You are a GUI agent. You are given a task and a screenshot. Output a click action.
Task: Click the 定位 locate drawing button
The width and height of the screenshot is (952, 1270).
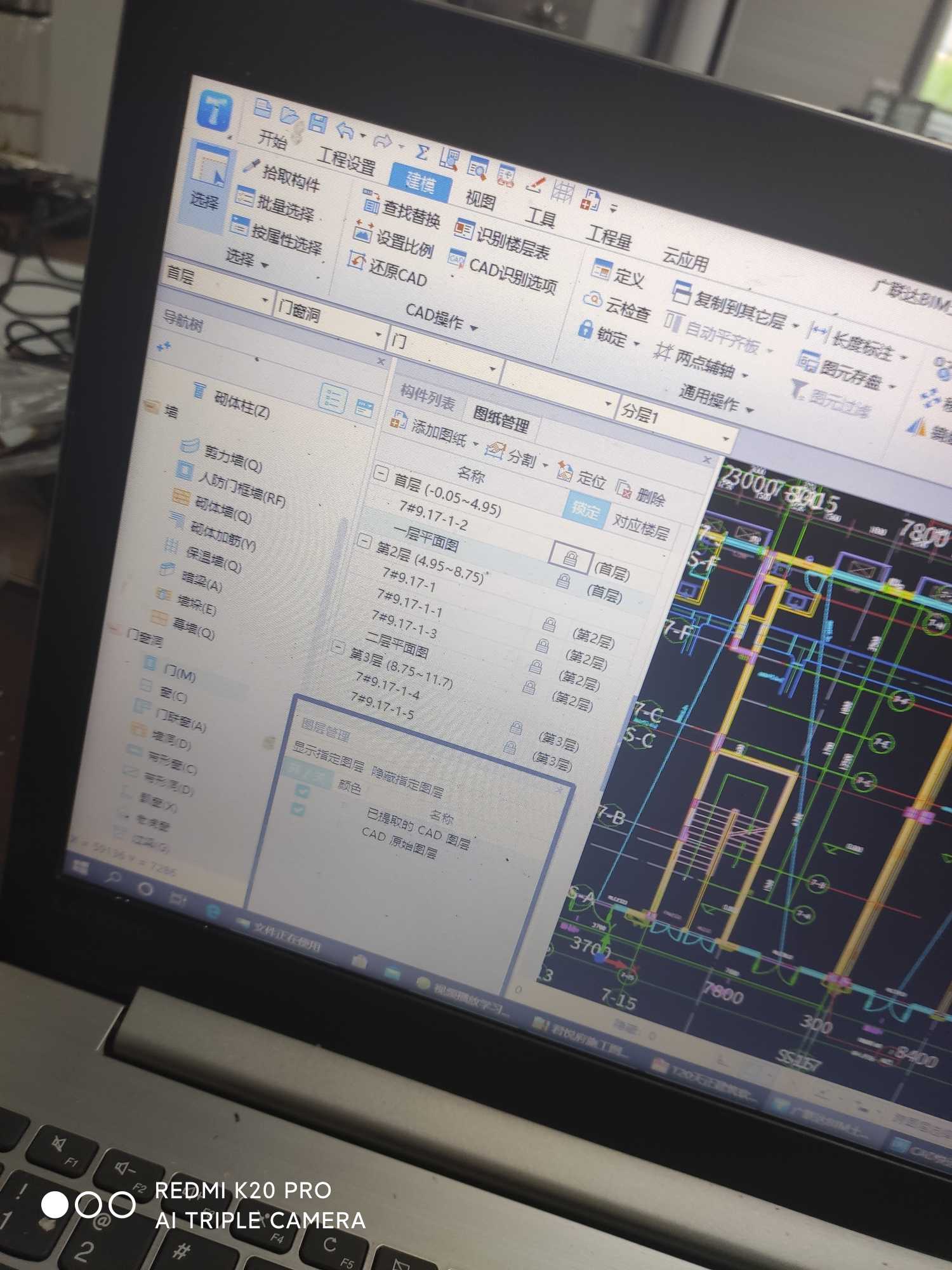pyautogui.click(x=582, y=476)
